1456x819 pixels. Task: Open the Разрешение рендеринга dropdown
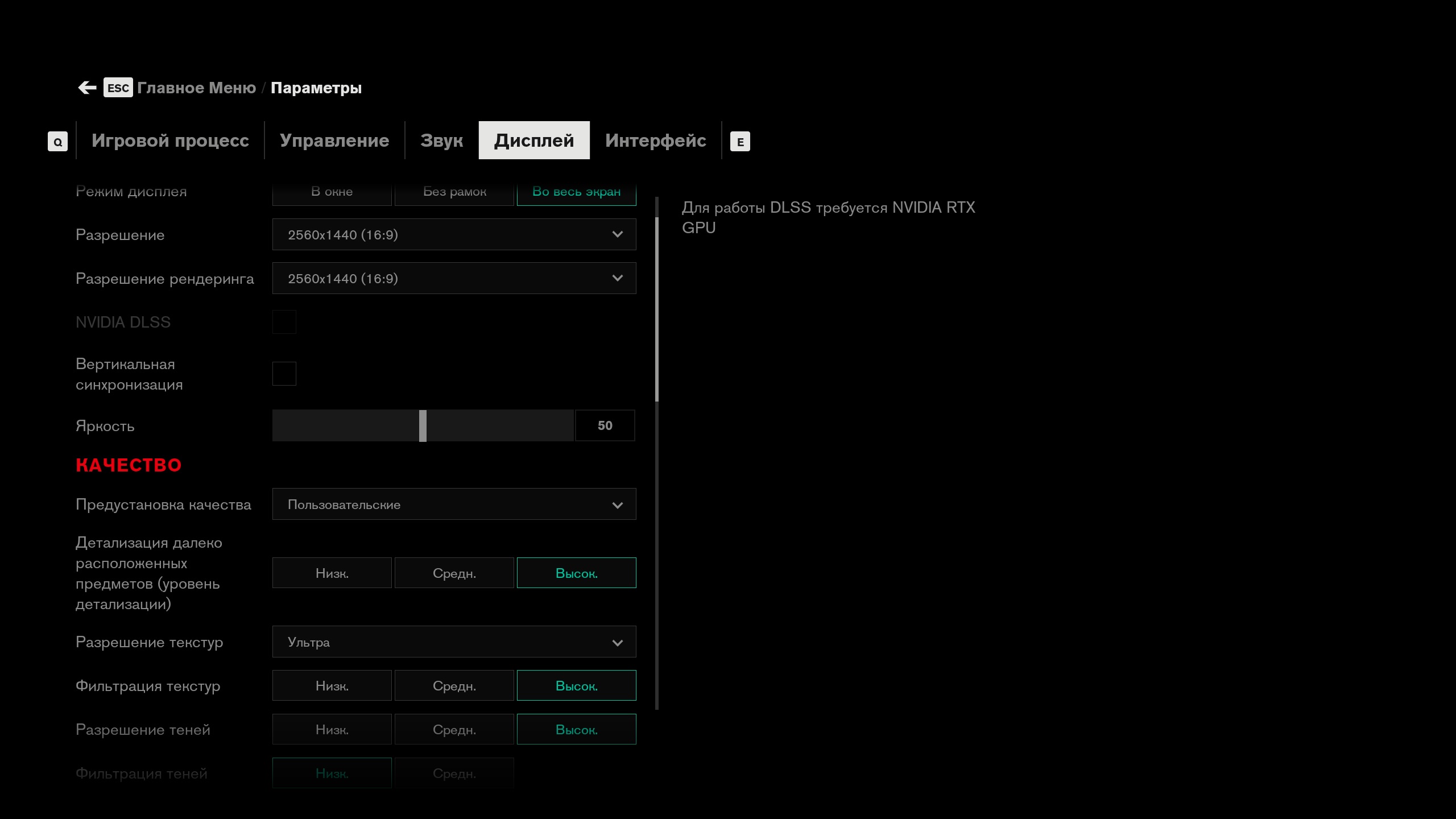pyautogui.click(x=454, y=278)
